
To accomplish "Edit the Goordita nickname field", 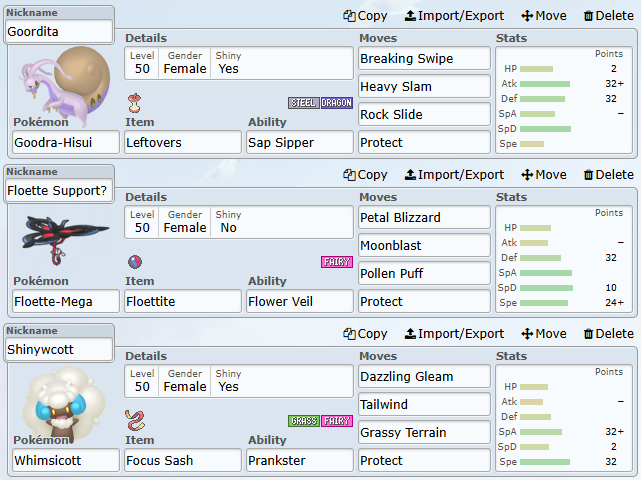I will [59, 31].
